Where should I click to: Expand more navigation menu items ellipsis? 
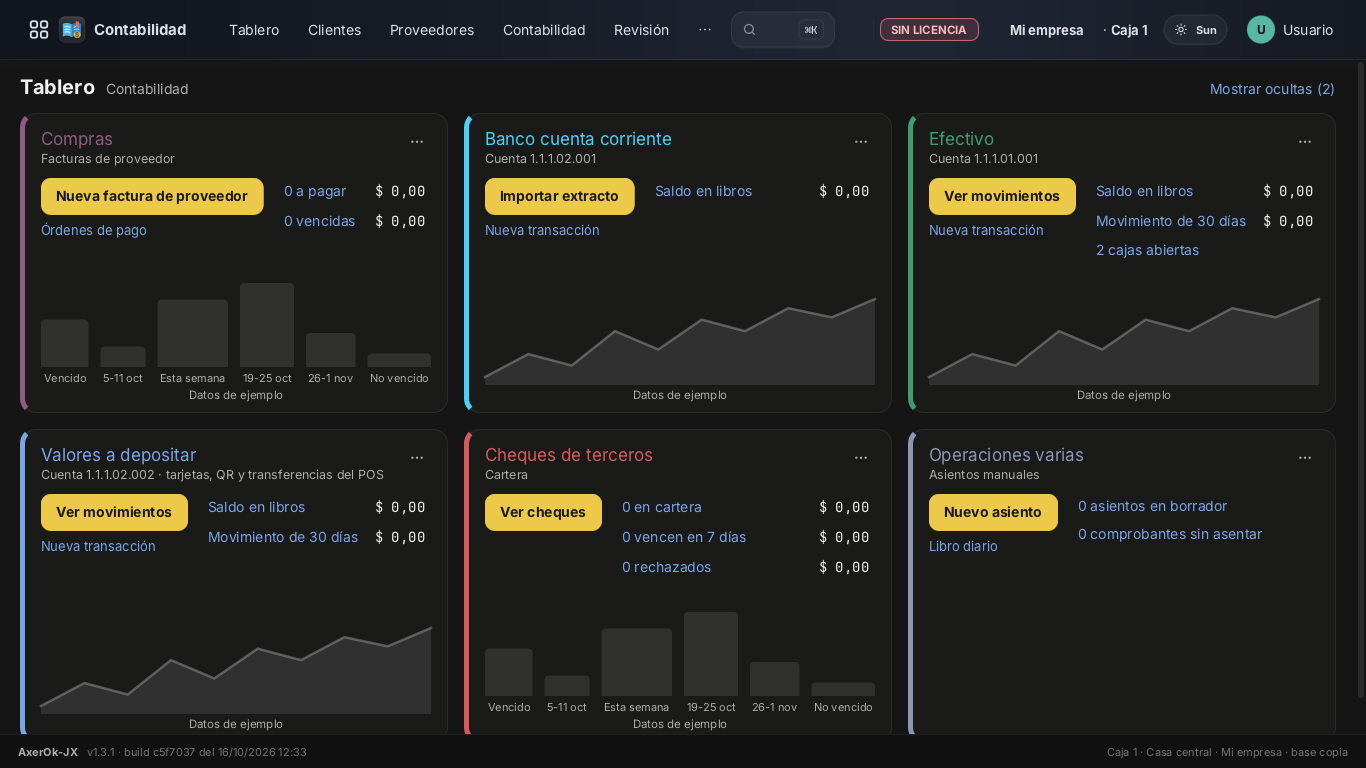click(x=705, y=30)
